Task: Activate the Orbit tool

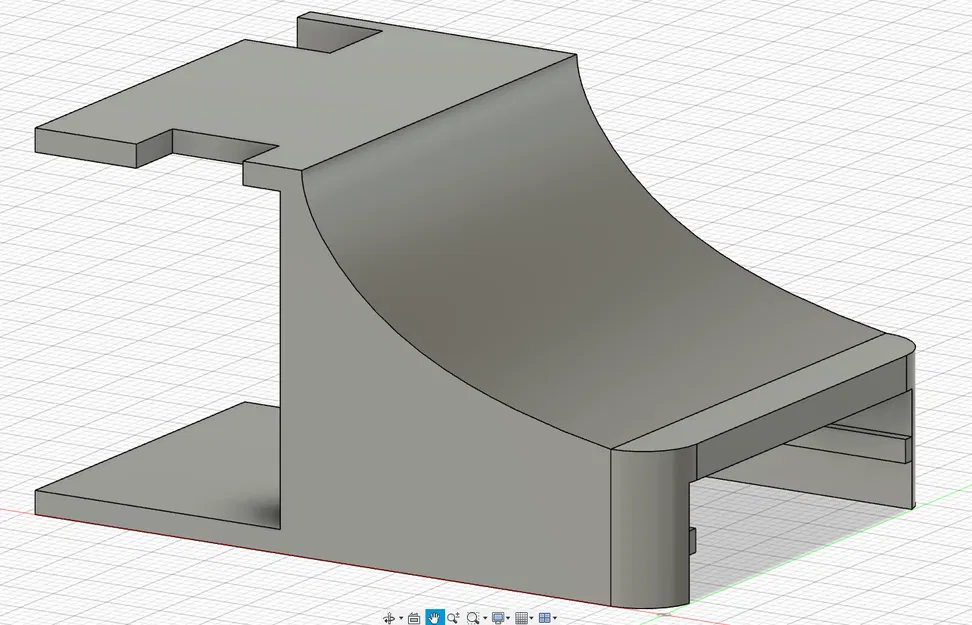Action: [388, 618]
